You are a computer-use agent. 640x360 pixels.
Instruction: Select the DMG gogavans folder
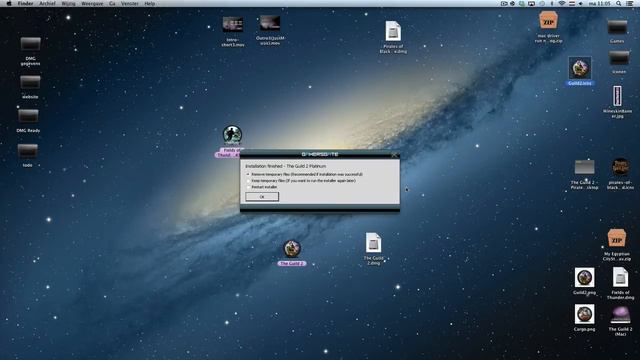[30, 45]
